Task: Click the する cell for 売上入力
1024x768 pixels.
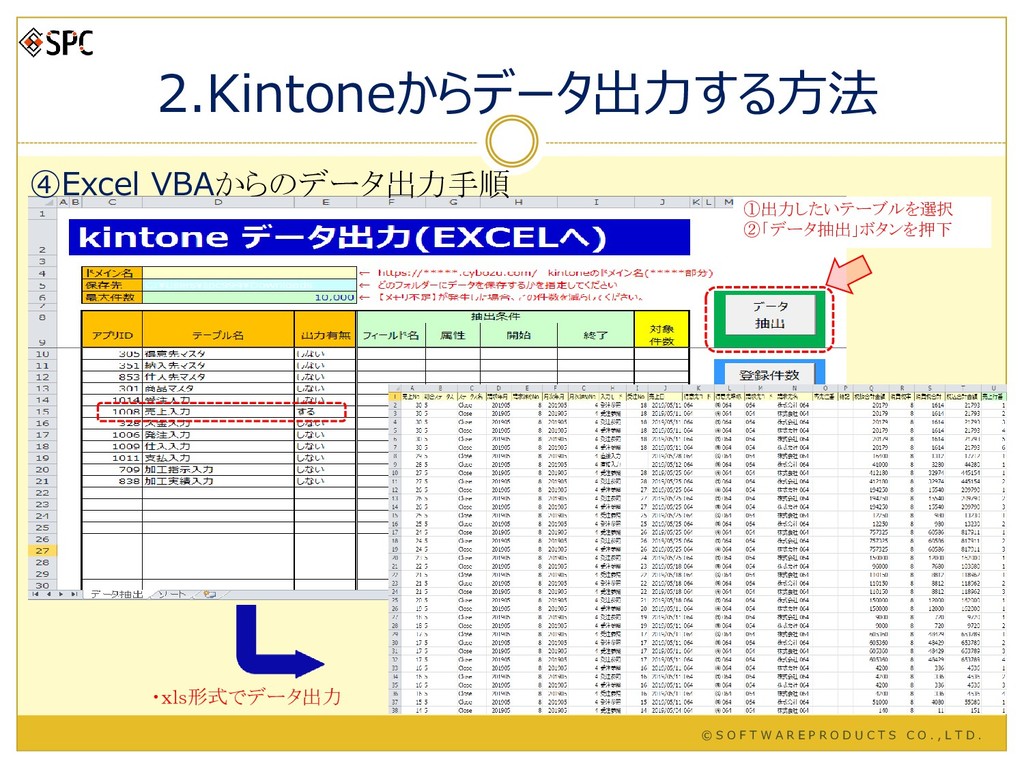Action: coord(325,411)
